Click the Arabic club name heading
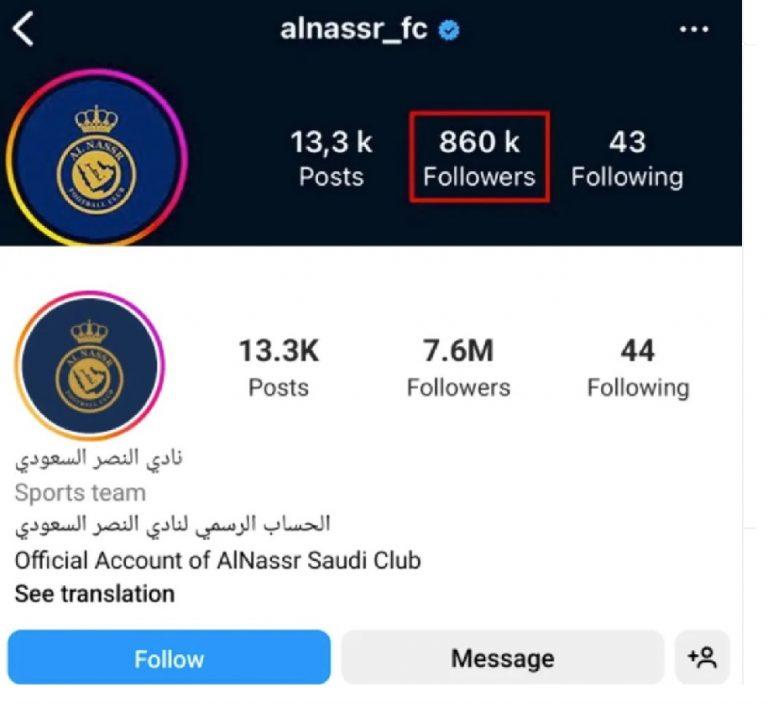The width and height of the screenshot is (768, 703). 98,460
